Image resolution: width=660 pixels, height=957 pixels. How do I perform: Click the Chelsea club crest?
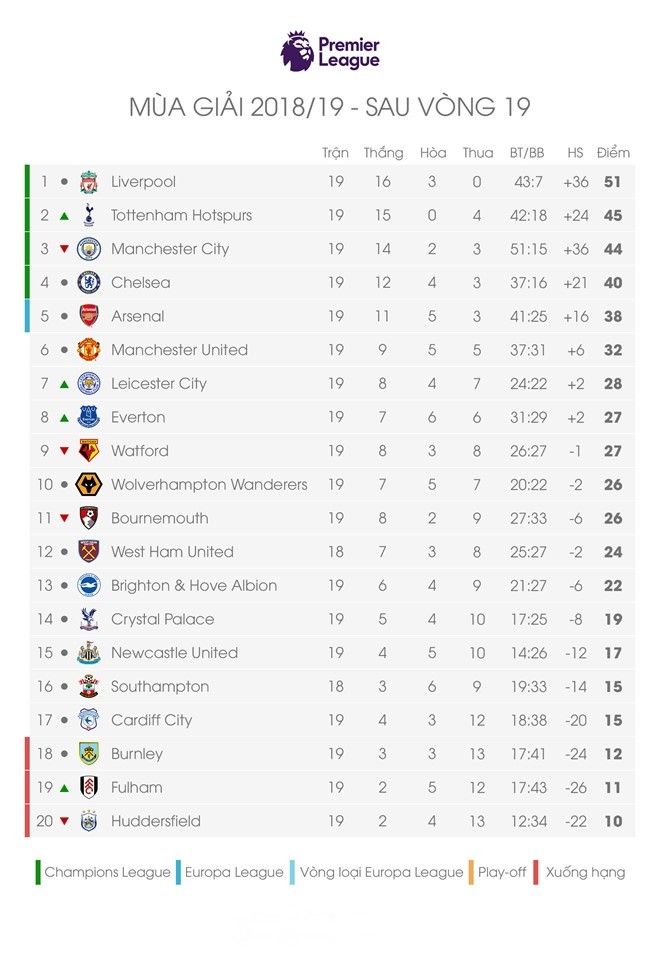click(89, 283)
